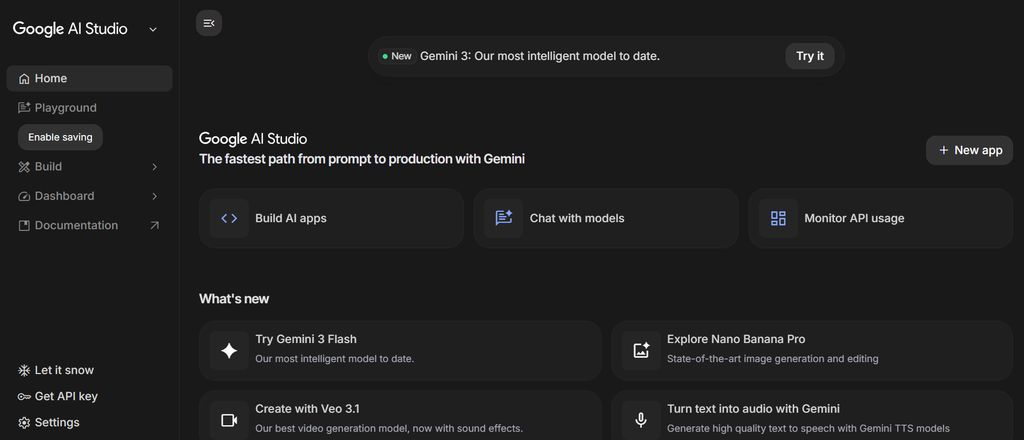Screen dimensions: 1024x440
Task: Click the Playground sparkle-chat icon
Action: tap(24, 108)
